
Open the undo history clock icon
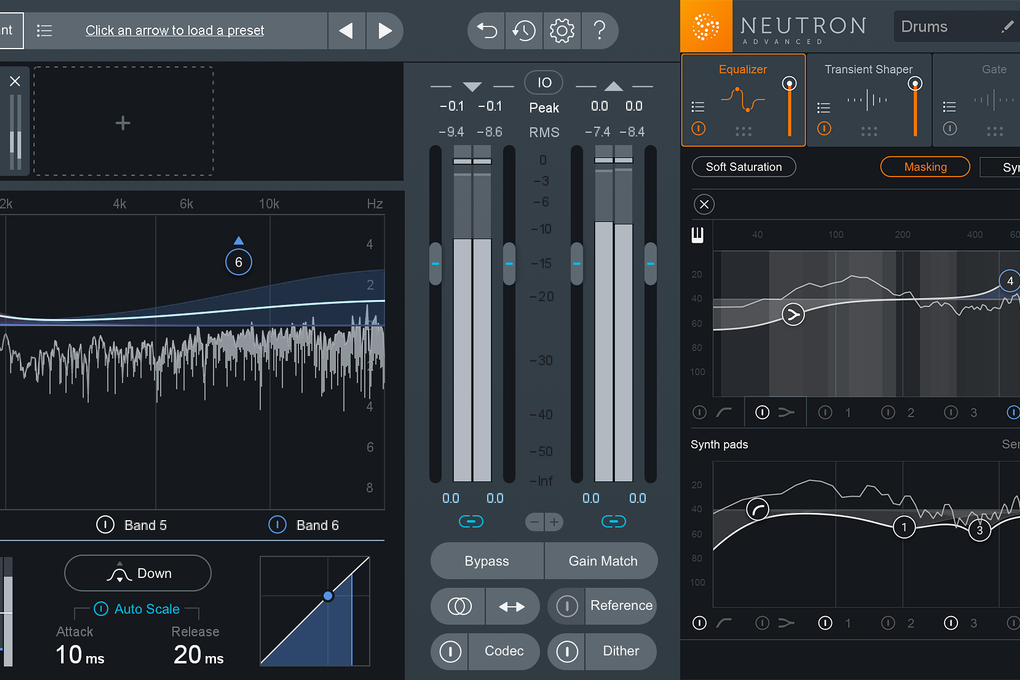tap(524, 31)
